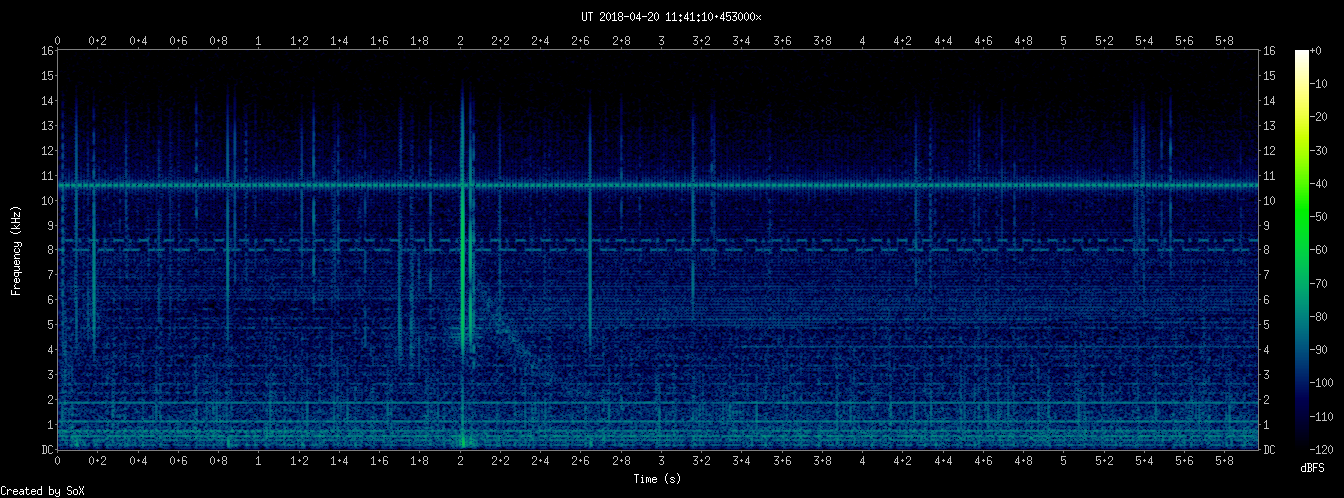1344x498 pixels.
Task: Click the 'Frequency (kHz)' axis label
Action: [x=17, y=250]
